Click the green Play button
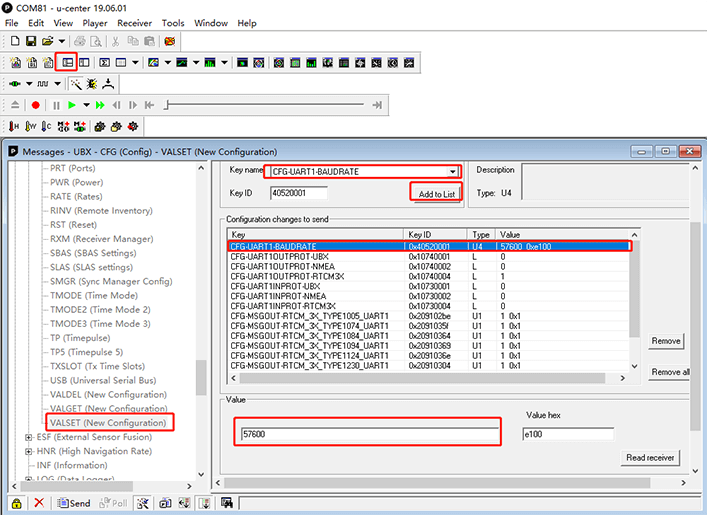 [x=72, y=105]
